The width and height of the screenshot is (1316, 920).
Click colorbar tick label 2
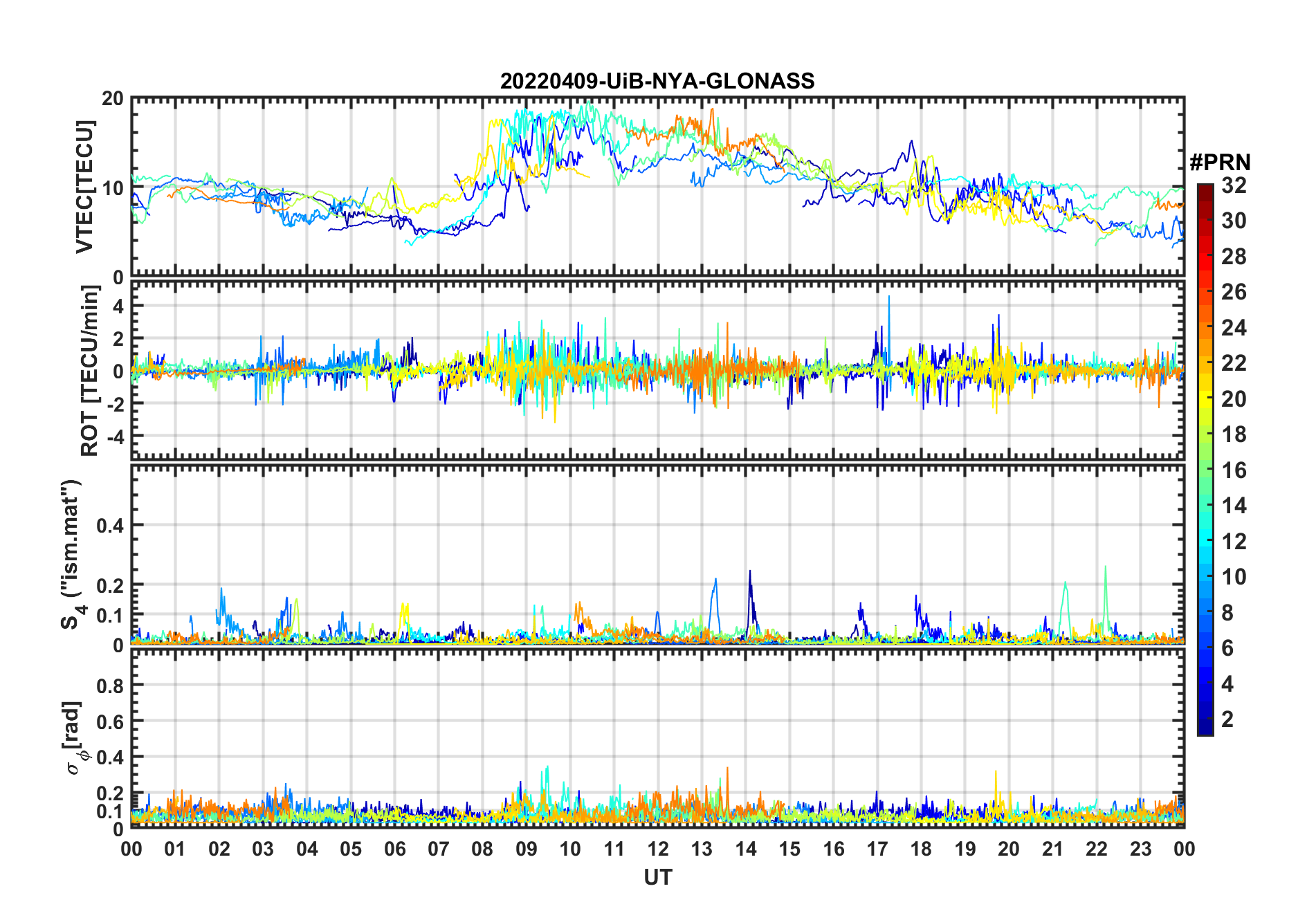tap(1227, 719)
